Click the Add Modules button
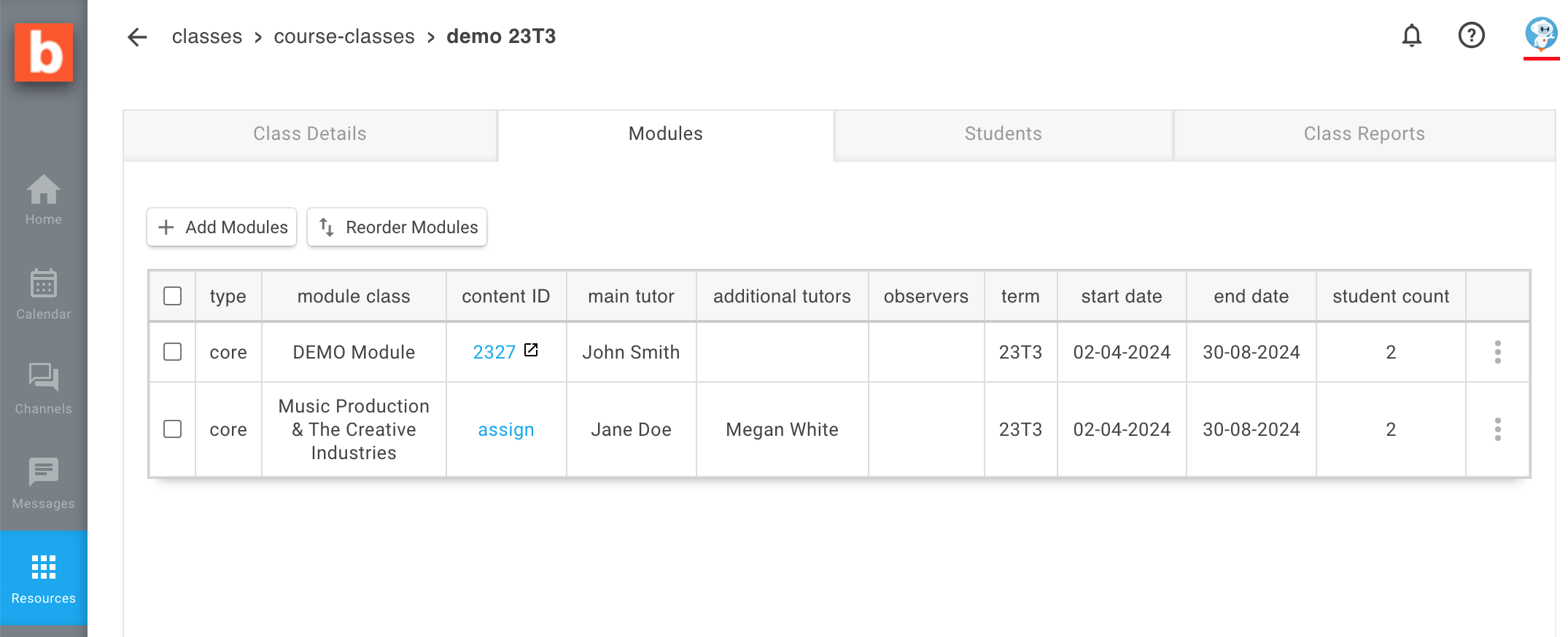Viewport: 1568px width, 637px height. click(x=222, y=227)
